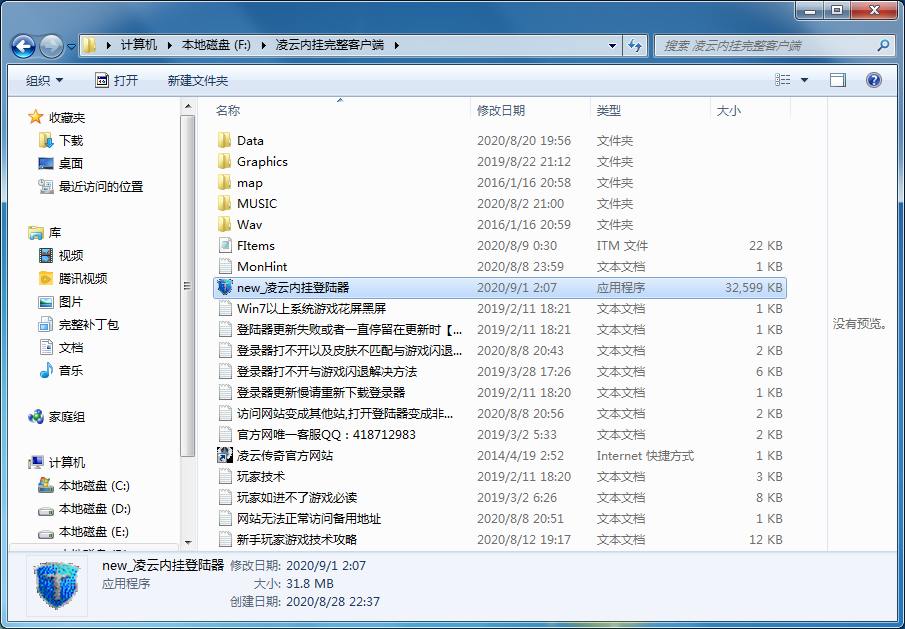Screen dimensions: 905x629
Task: Open Help via the question mark icon
Action: (x=874, y=80)
